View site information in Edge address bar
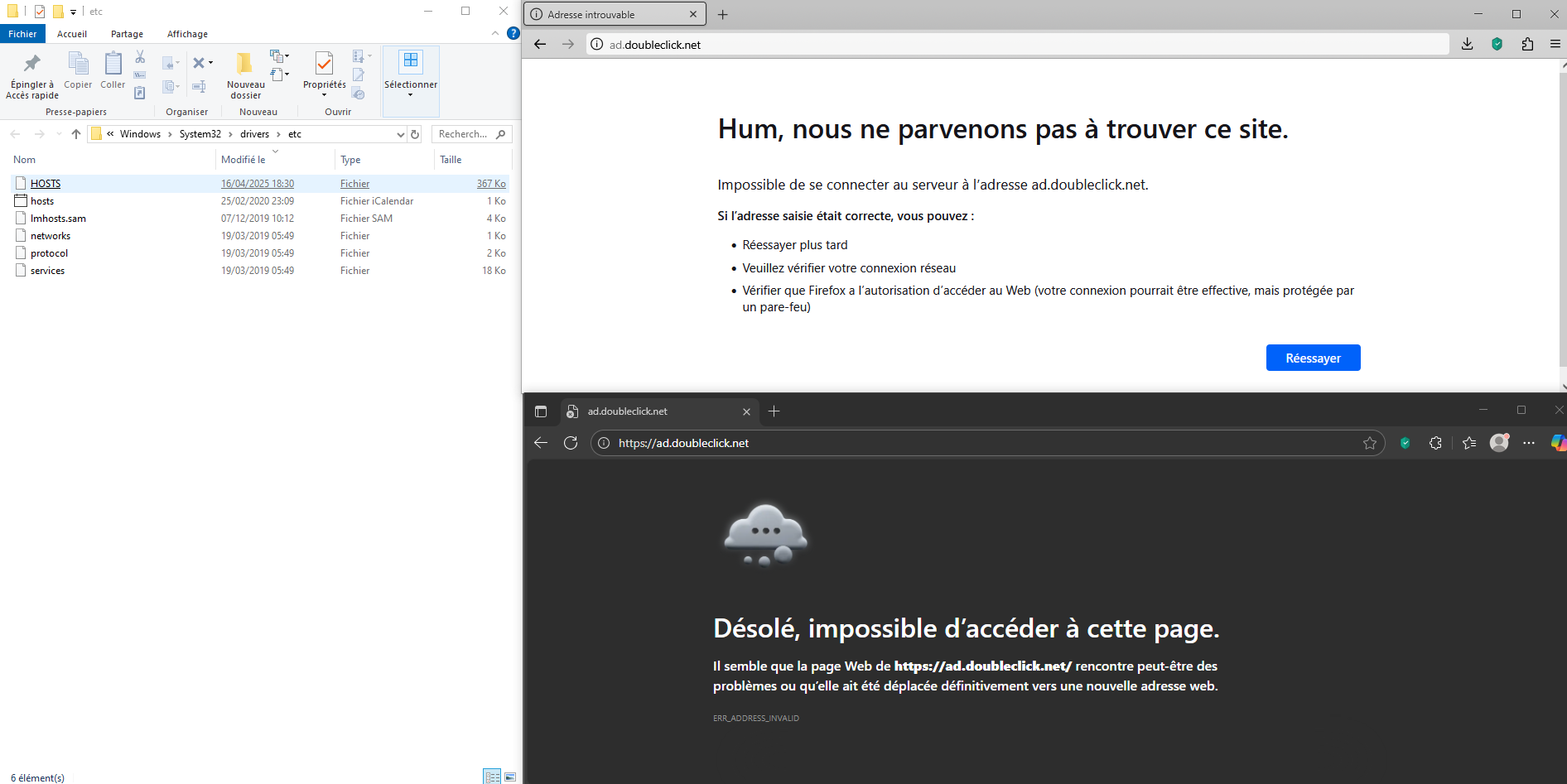 604,443
